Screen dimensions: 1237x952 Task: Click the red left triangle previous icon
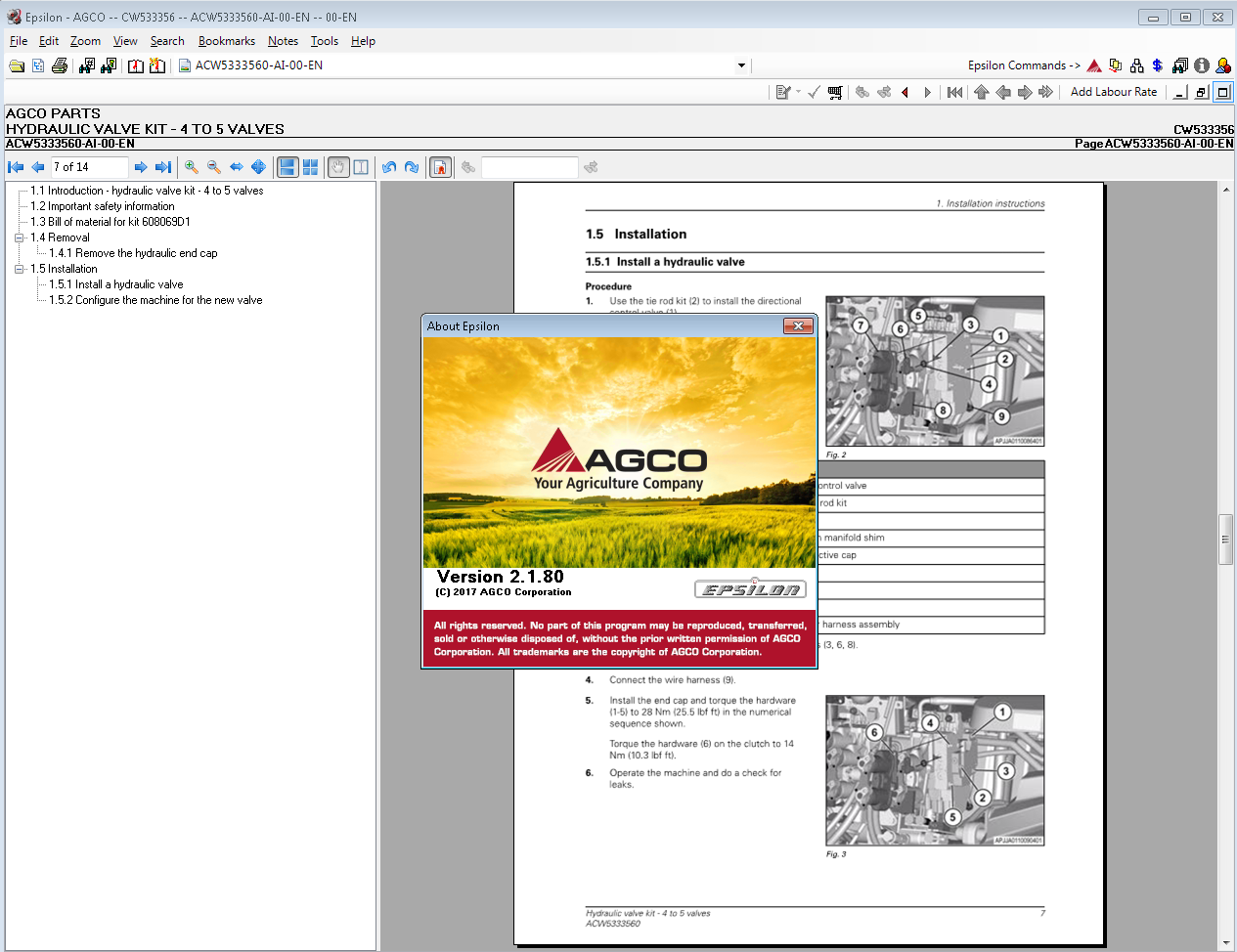[906, 92]
